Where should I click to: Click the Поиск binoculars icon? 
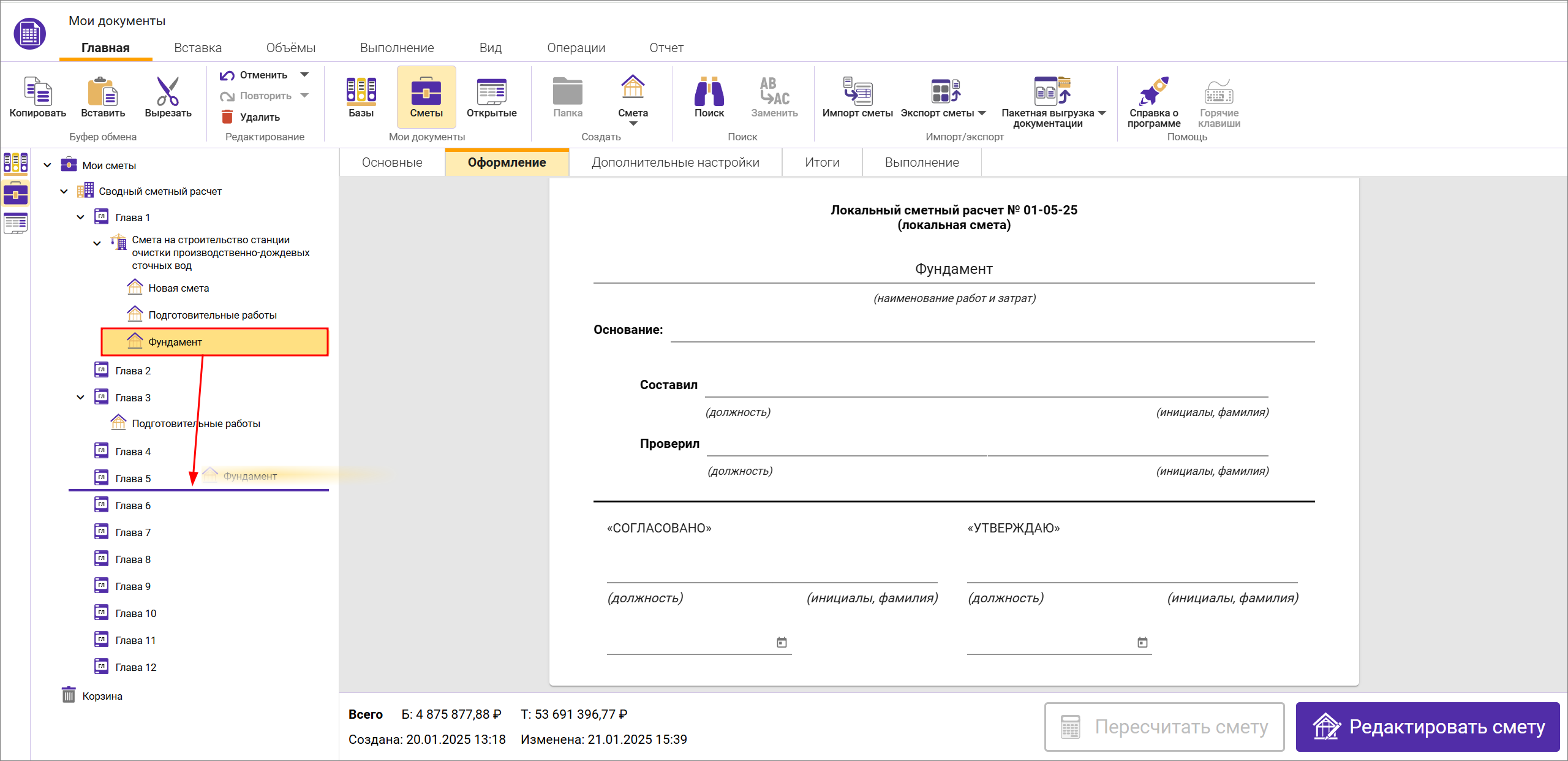click(709, 92)
